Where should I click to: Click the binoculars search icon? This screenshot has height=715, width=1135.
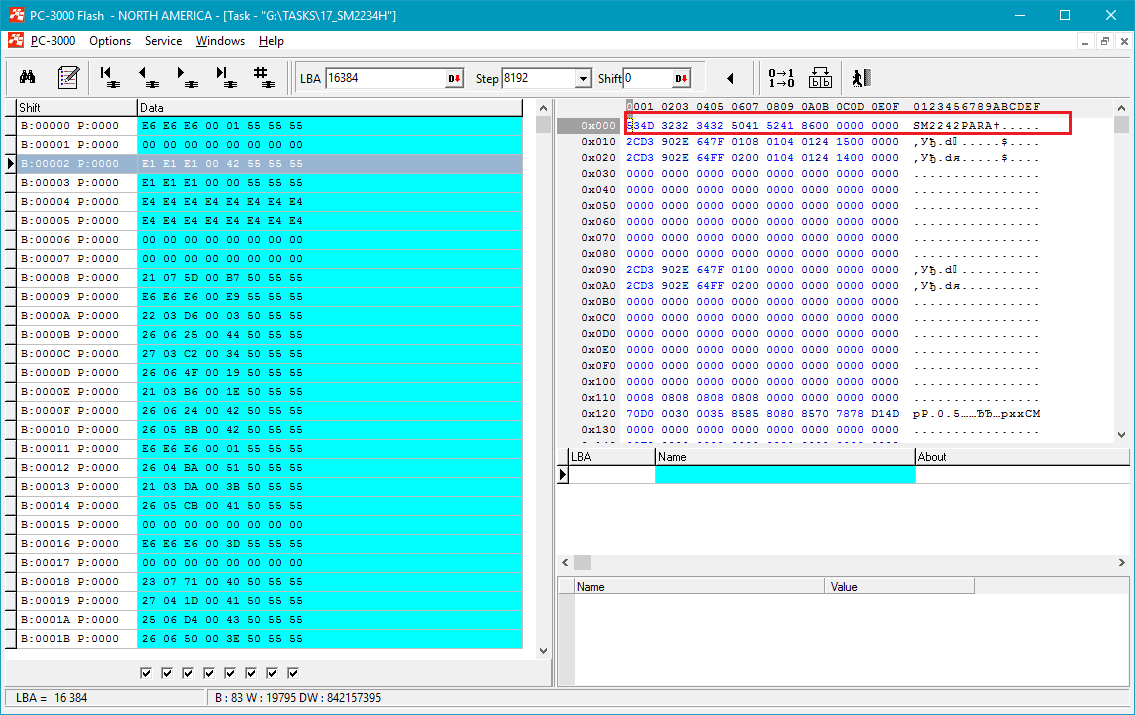click(28, 77)
